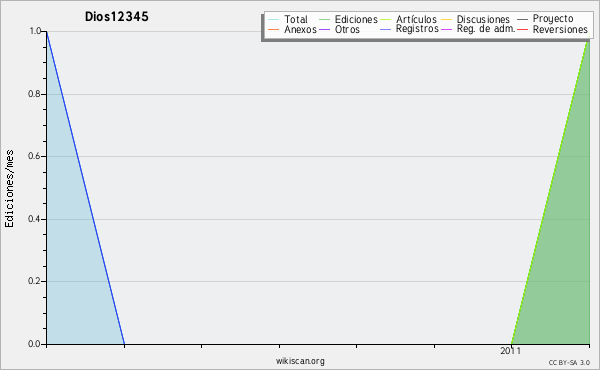The image size is (600, 370).
Task: Click the 0.8 y-axis value
Action: pos(34,94)
